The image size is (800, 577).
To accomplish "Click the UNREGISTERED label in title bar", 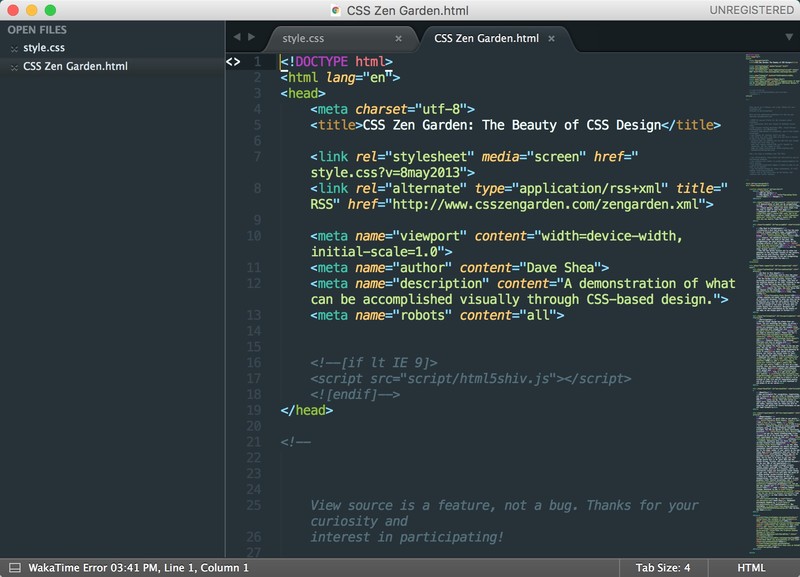I will click(x=752, y=10).
